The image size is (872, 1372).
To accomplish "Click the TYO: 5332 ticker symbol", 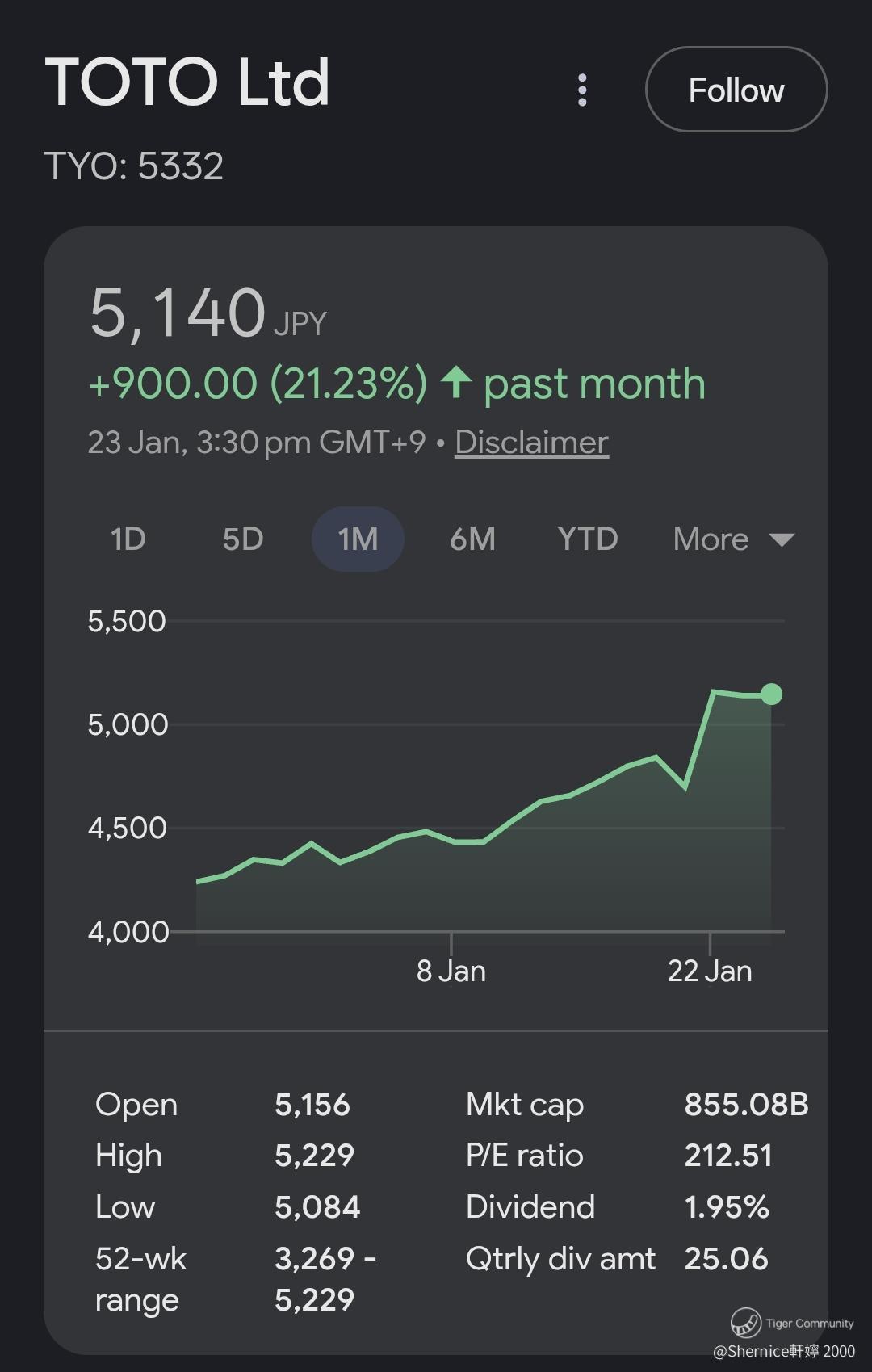I will pyautogui.click(x=134, y=166).
